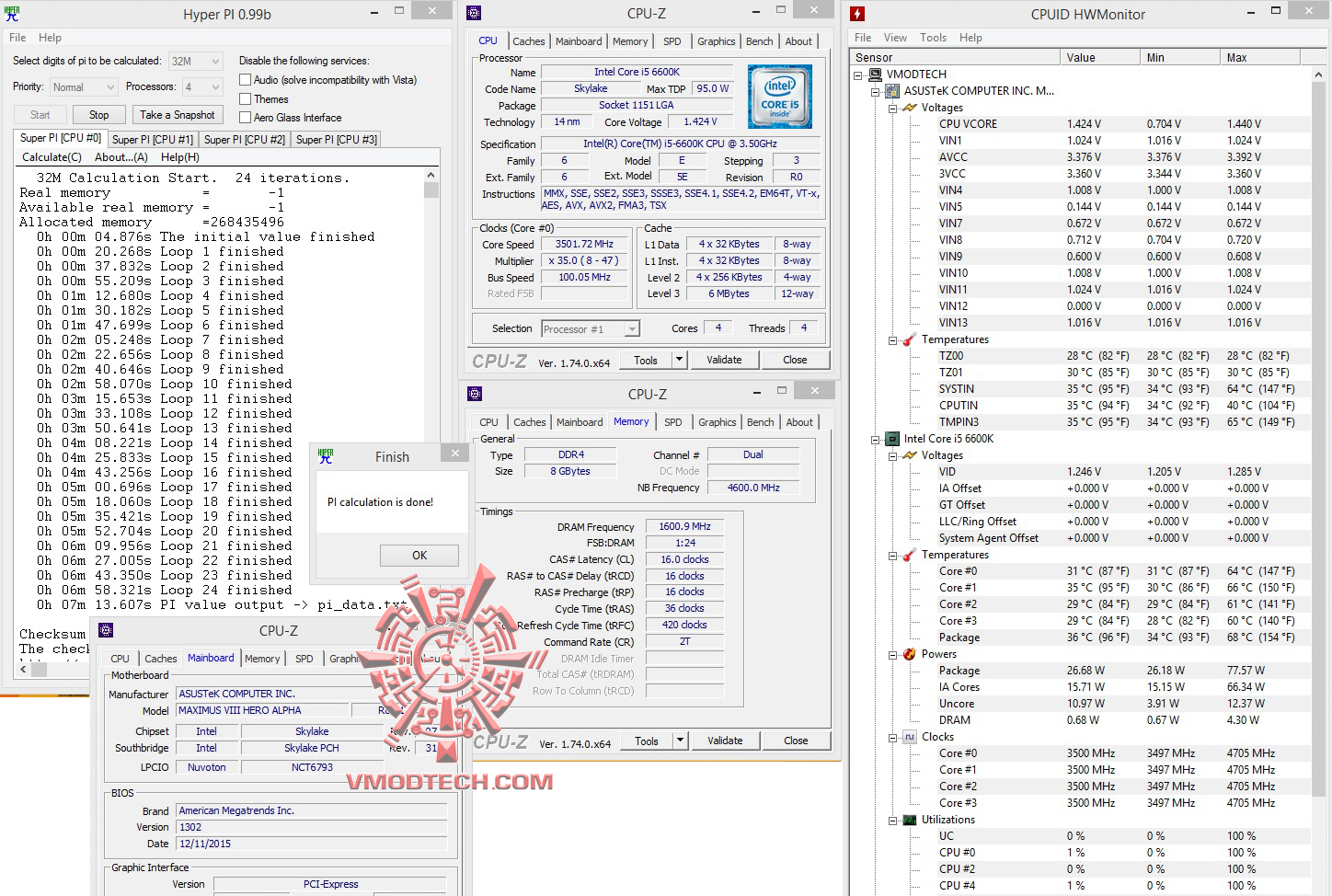This screenshot has height=896, width=1332.
Task: Click the Intel Core i5 inside logo
Action: pyautogui.click(x=780, y=97)
